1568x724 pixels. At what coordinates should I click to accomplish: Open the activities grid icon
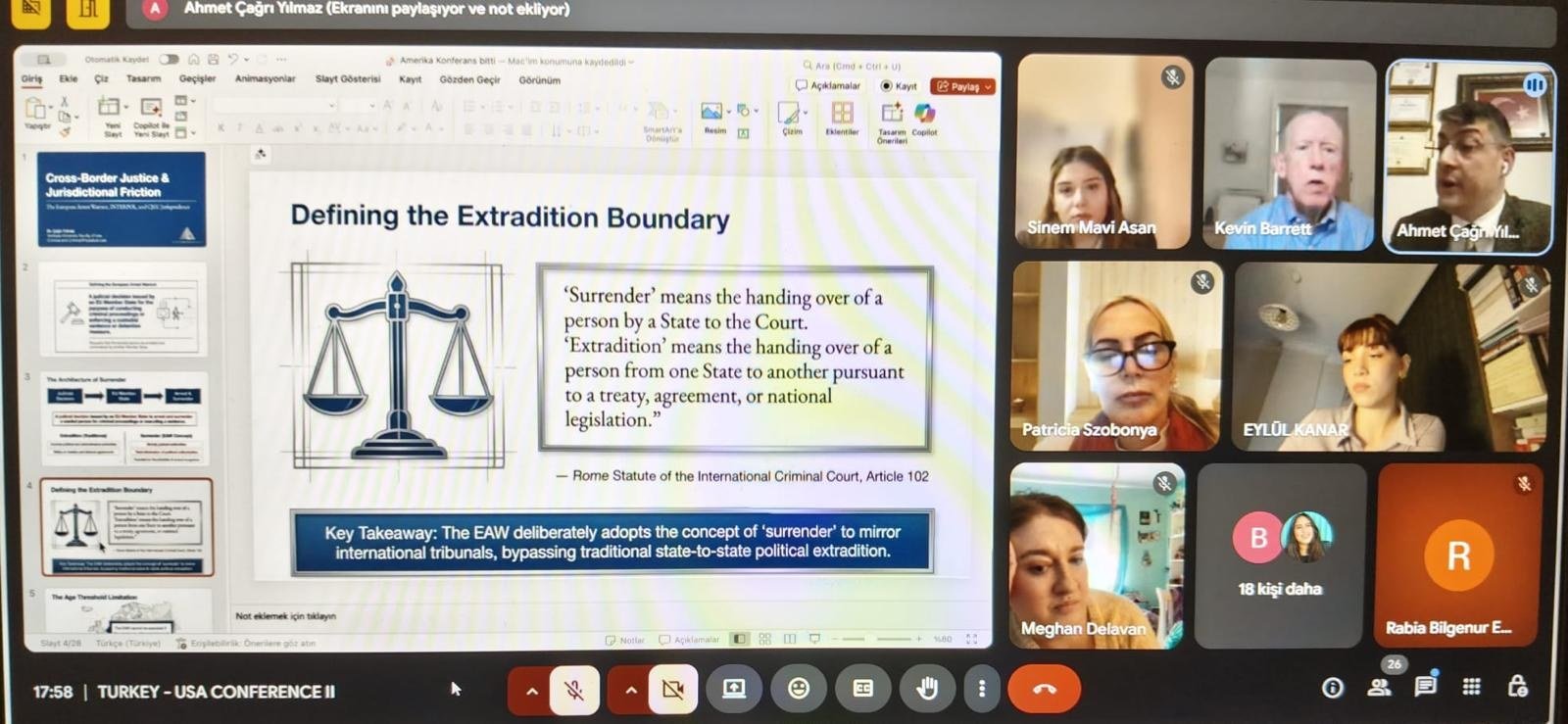1471,687
